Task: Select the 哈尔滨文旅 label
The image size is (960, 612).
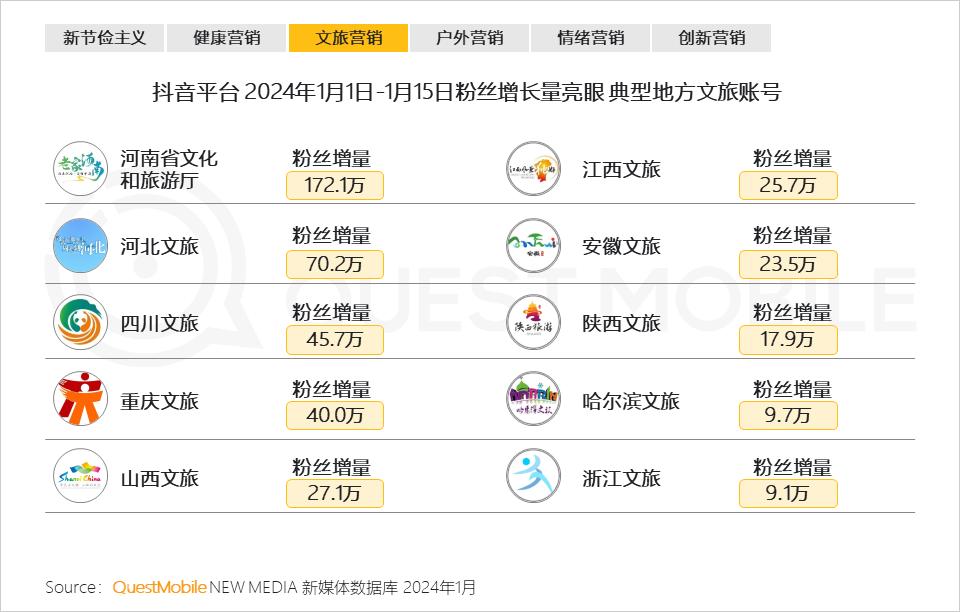Action: point(631,401)
